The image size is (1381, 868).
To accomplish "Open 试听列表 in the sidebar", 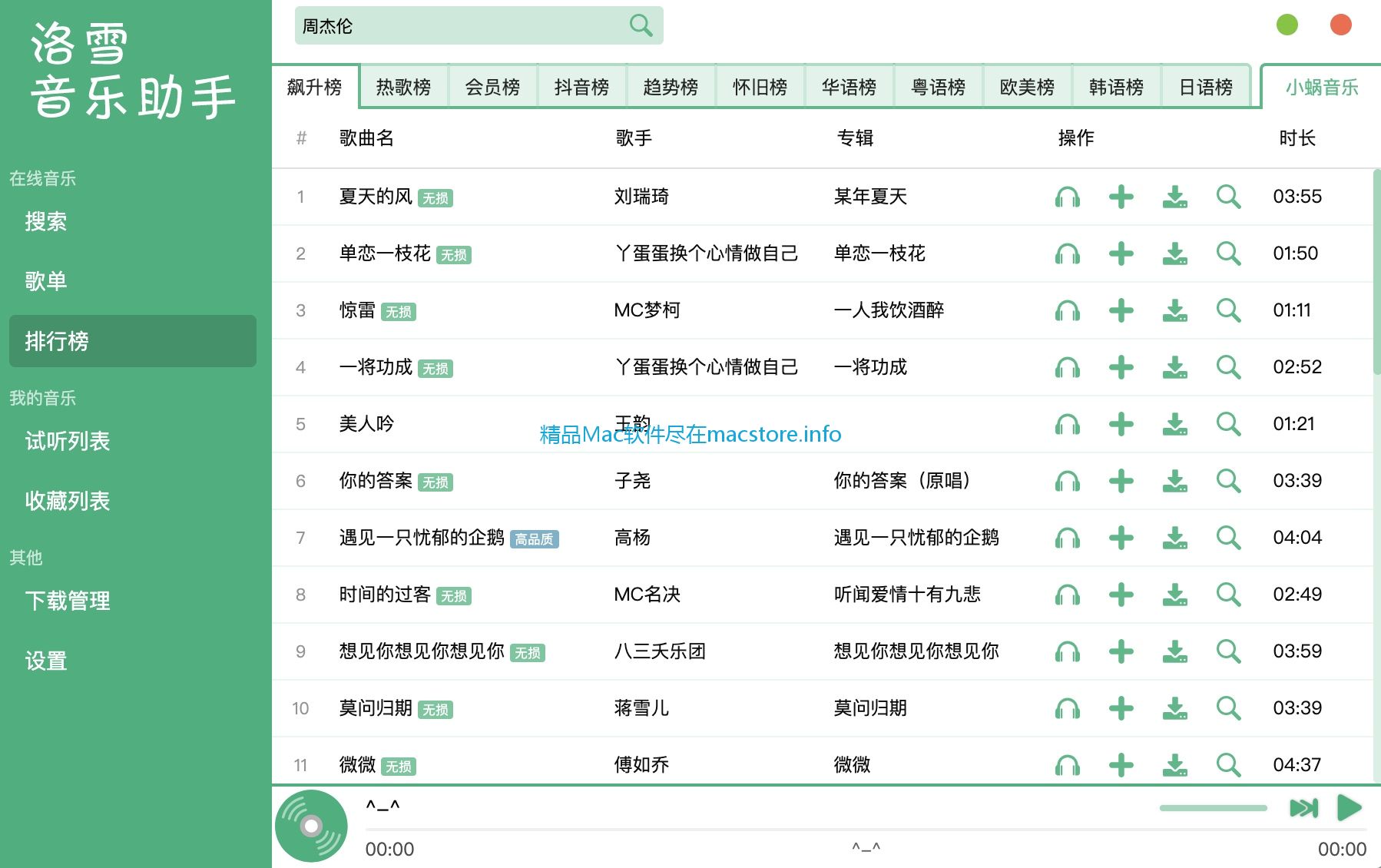I will pyautogui.click(x=133, y=441).
